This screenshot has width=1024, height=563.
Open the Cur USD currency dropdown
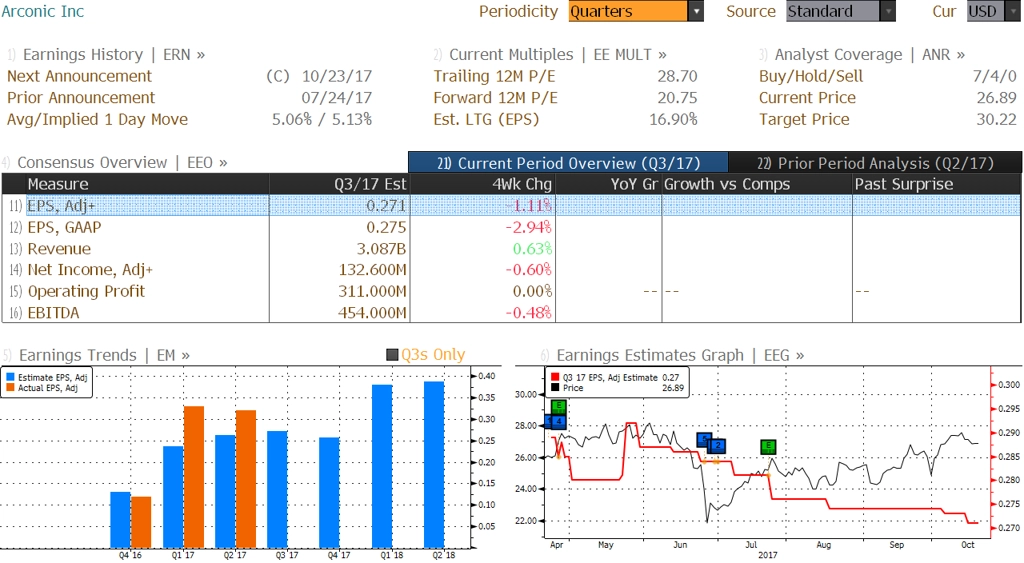coord(993,11)
